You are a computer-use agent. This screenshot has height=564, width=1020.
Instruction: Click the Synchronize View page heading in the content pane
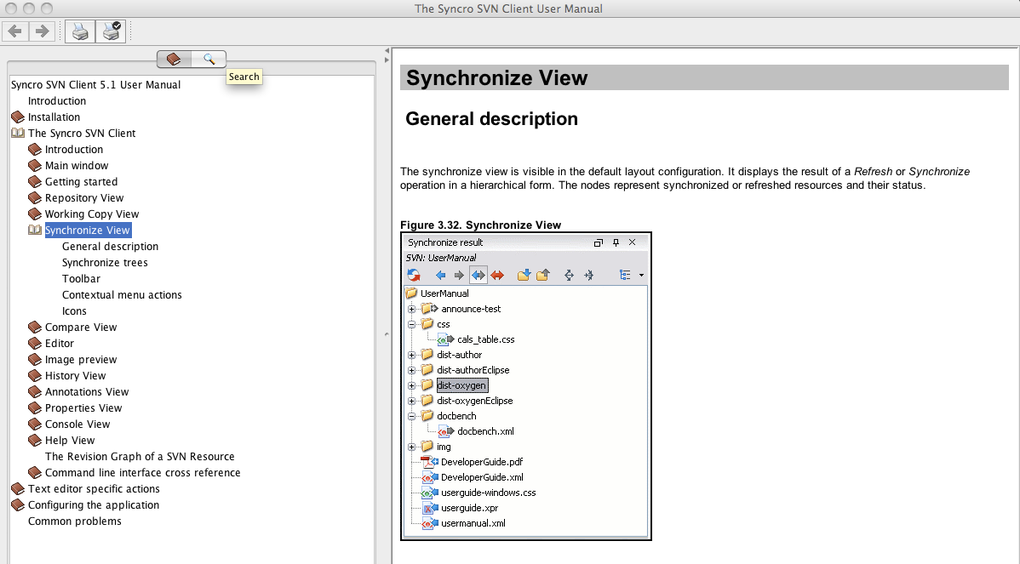pyautogui.click(x=496, y=78)
